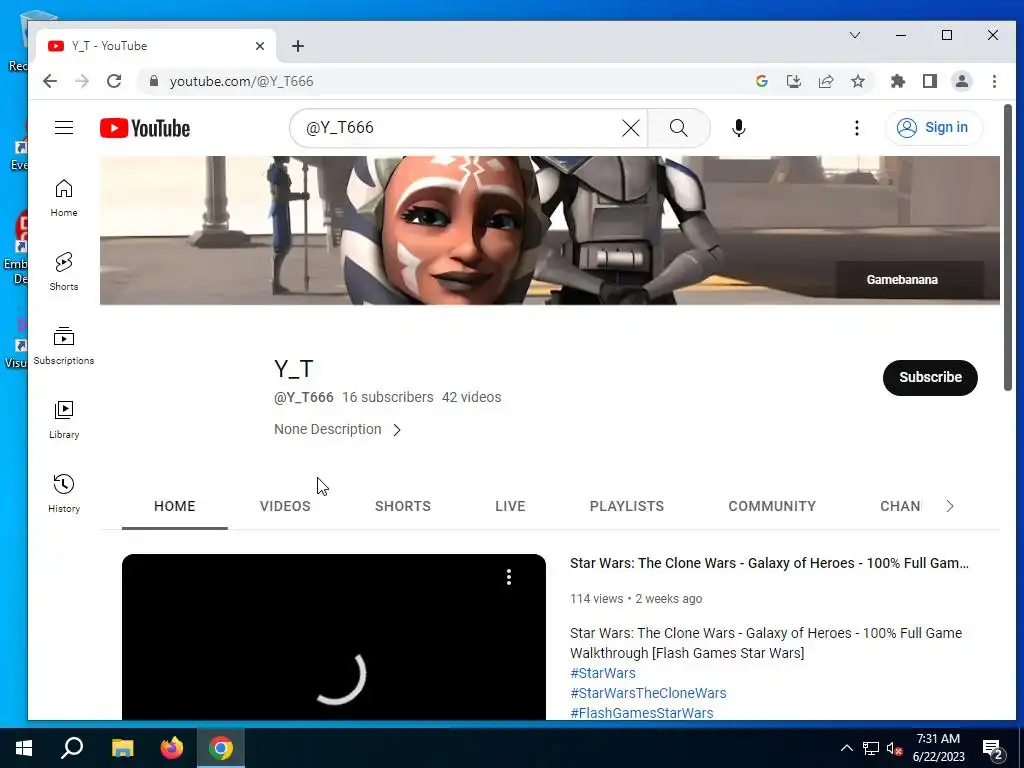The image size is (1024, 768).
Task: Click the Chrome taskbar icon
Action: (221, 748)
